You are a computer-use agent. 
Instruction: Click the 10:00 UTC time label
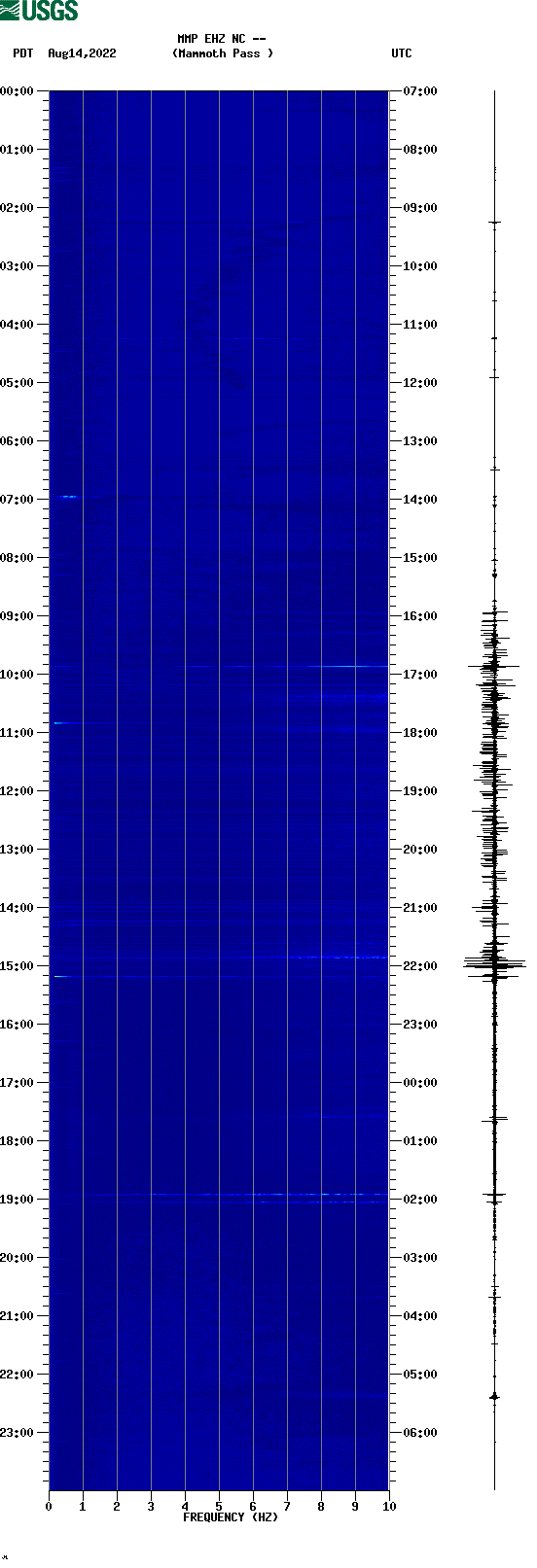tap(420, 266)
